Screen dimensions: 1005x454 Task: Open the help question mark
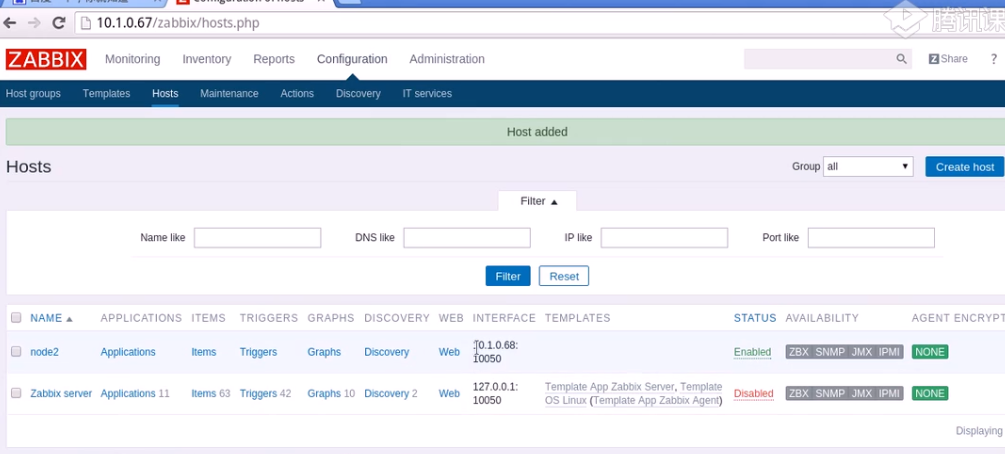tap(994, 59)
